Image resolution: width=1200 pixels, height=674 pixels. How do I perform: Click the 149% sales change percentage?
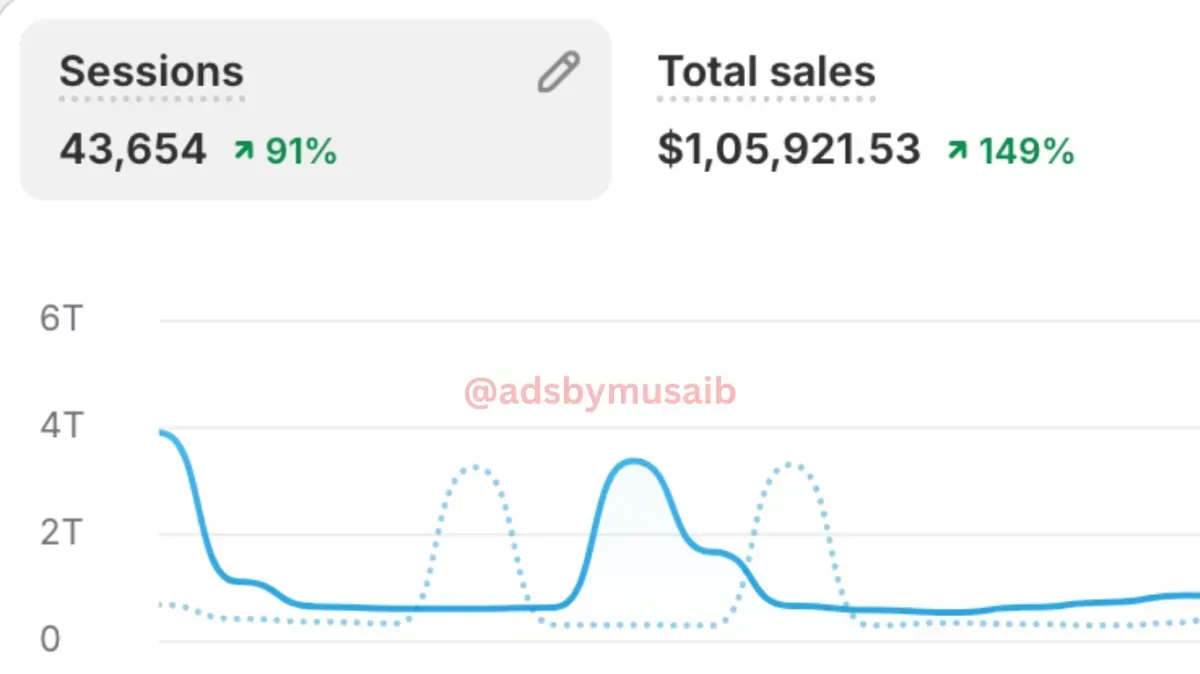click(x=1026, y=151)
